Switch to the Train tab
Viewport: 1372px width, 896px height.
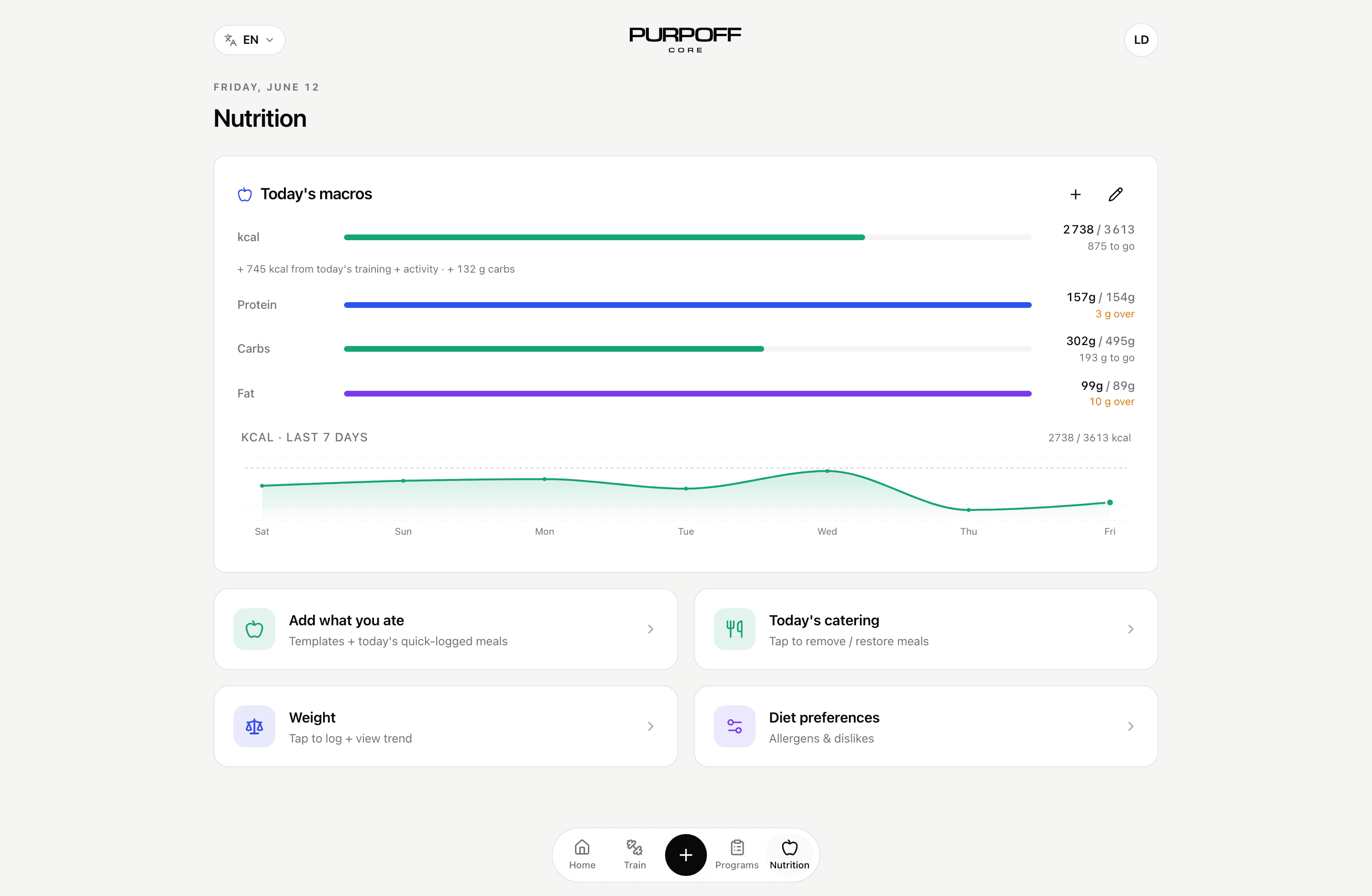coord(635,855)
